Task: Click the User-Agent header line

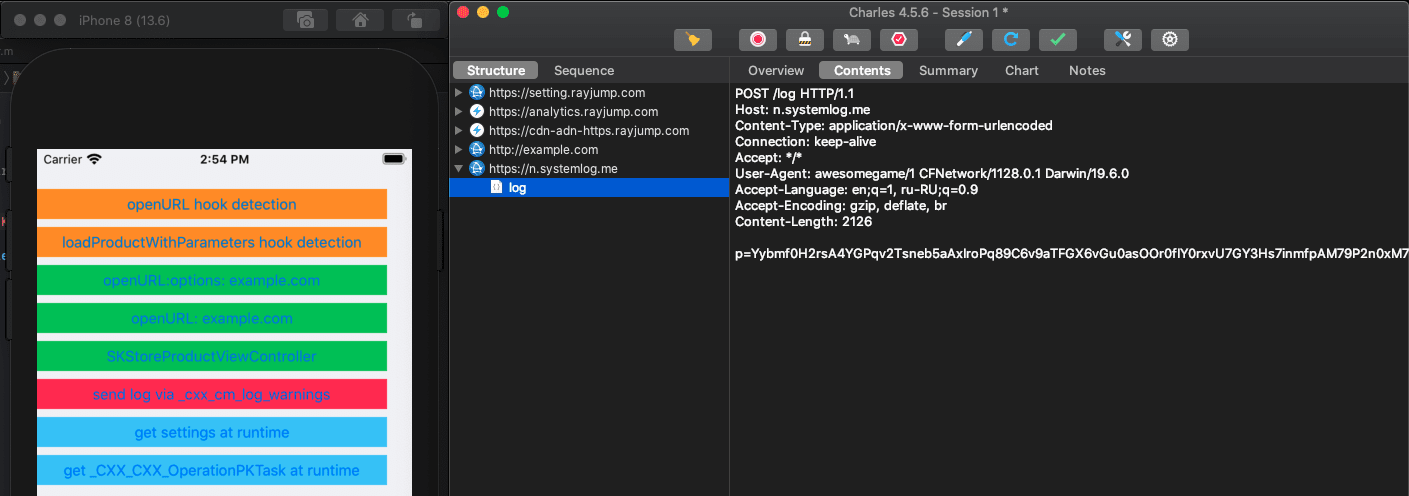Action: coord(932,174)
